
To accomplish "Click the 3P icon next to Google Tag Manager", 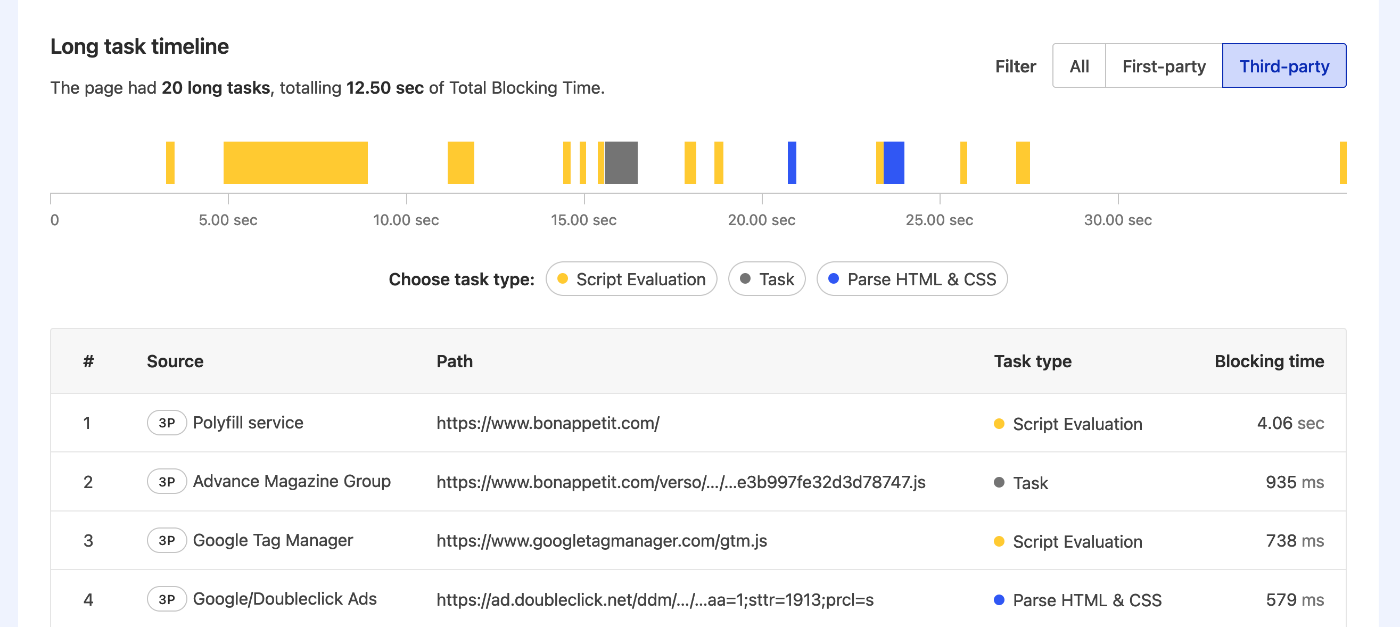I will coord(166,540).
